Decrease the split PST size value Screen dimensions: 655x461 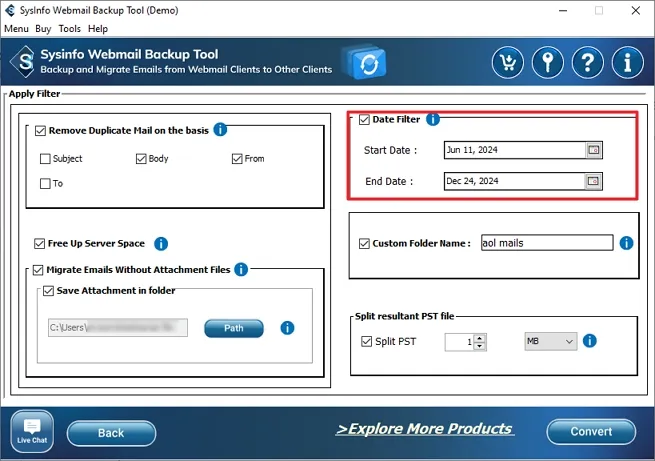(480, 346)
